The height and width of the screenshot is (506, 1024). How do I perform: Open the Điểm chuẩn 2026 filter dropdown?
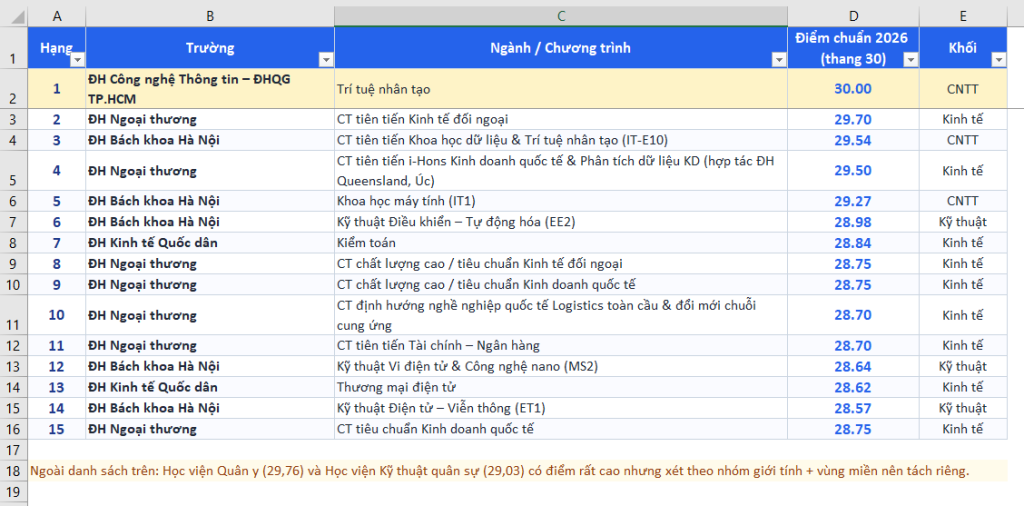(911, 60)
